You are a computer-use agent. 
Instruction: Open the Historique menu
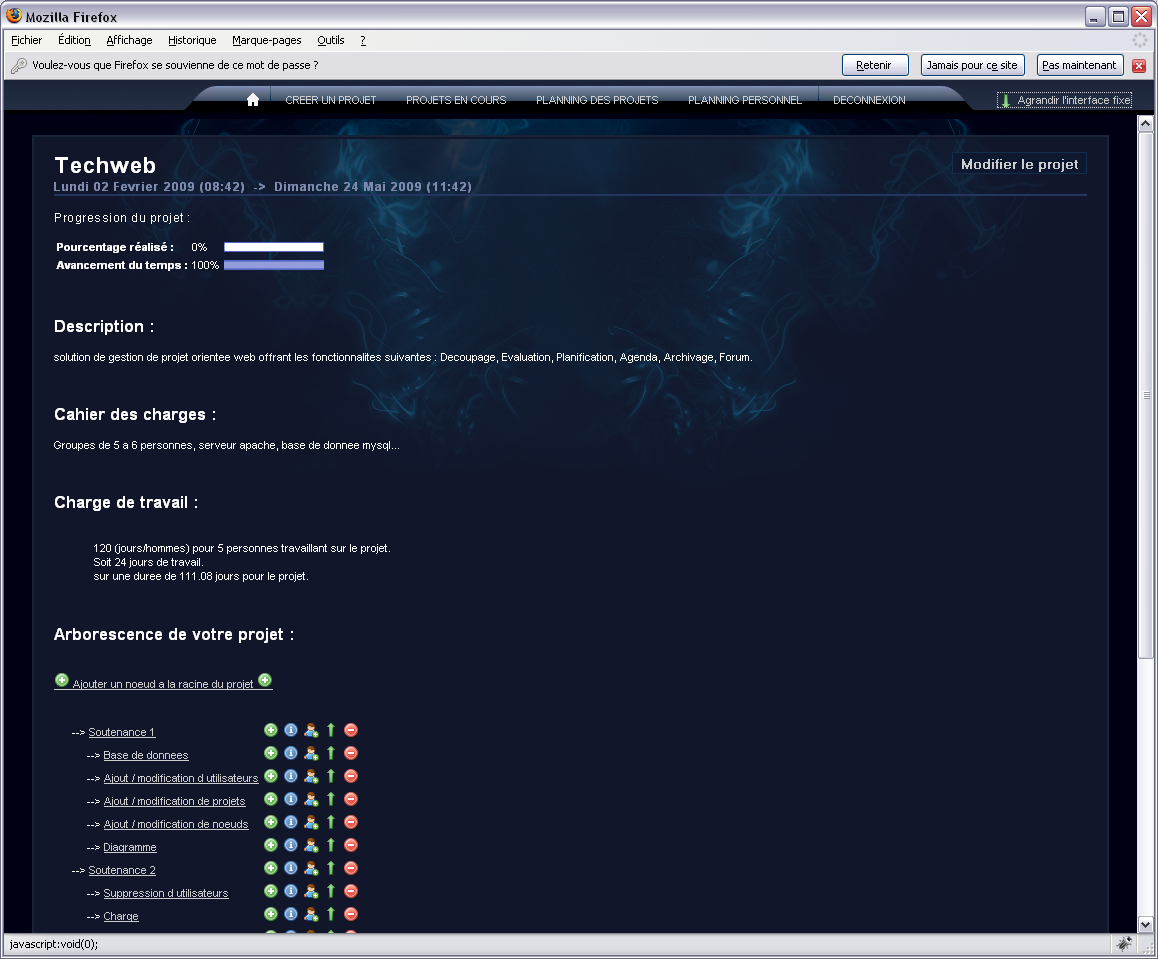[192, 40]
